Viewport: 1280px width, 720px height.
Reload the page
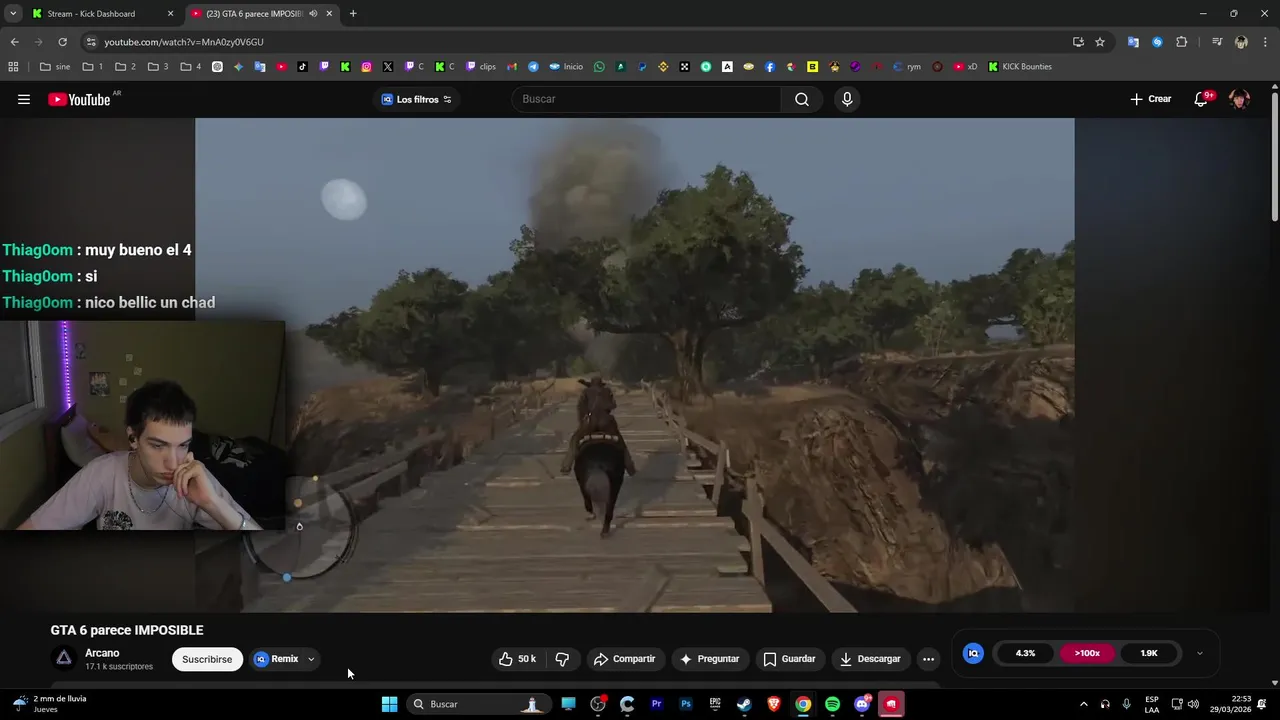point(62,42)
